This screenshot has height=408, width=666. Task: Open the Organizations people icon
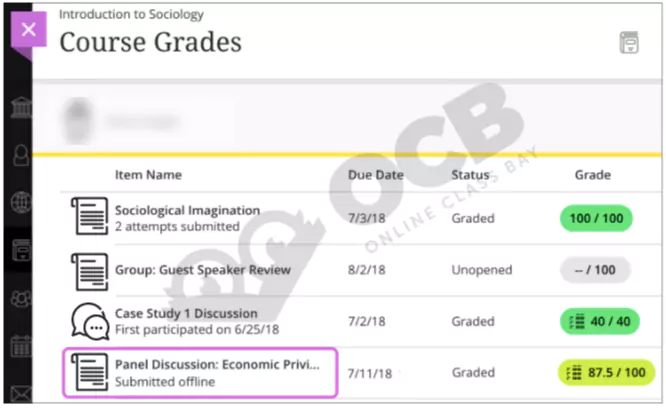point(18,297)
